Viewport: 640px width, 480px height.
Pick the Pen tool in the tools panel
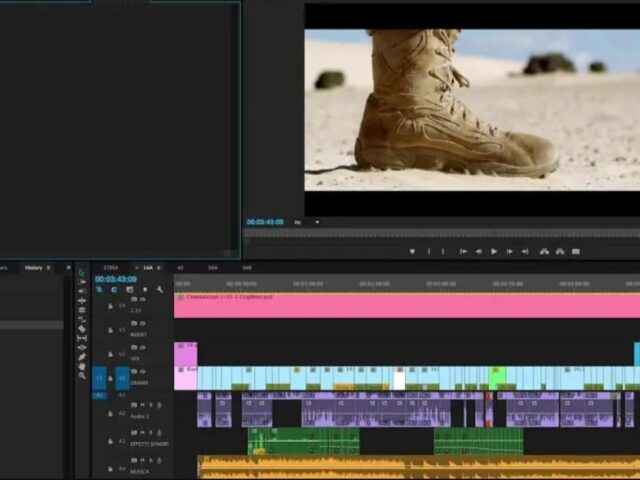[x=82, y=355]
